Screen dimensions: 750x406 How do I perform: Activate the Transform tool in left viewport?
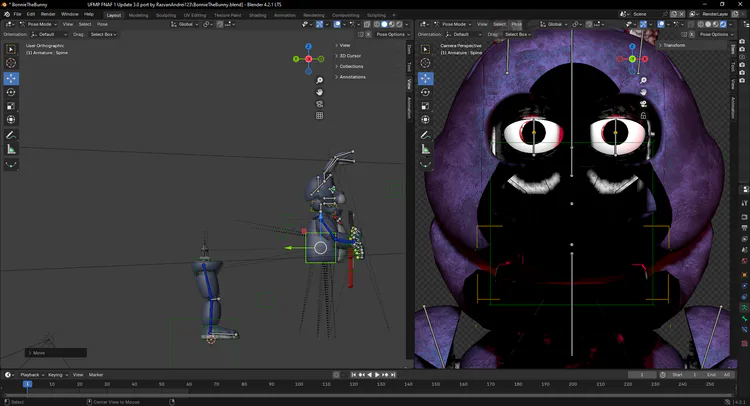click(11, 120)
